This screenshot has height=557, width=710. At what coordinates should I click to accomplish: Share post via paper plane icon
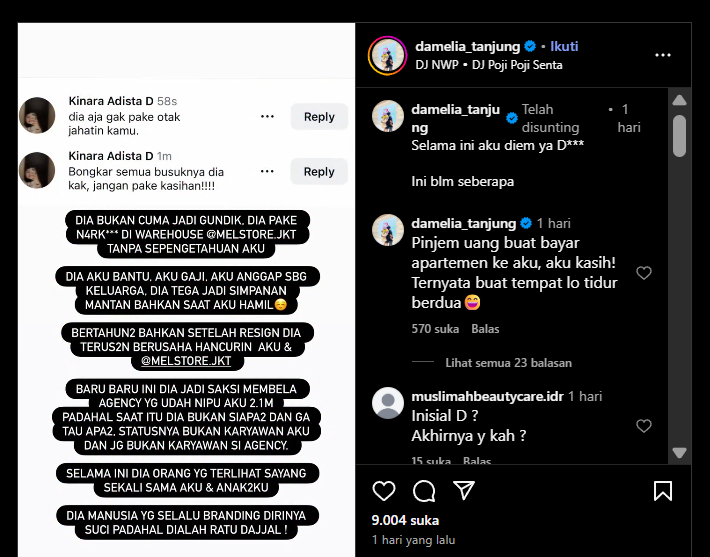coord(464,490)
